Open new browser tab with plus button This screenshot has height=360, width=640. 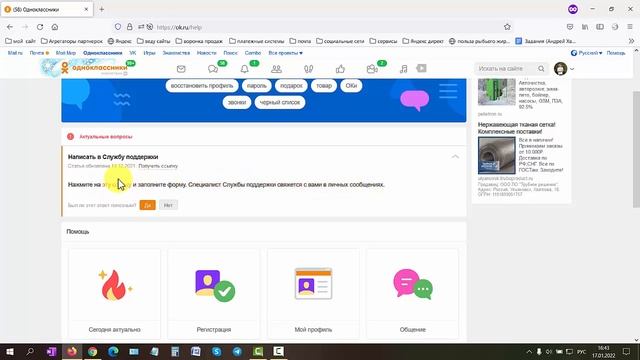pyautogui.click(x=102, y=9)
